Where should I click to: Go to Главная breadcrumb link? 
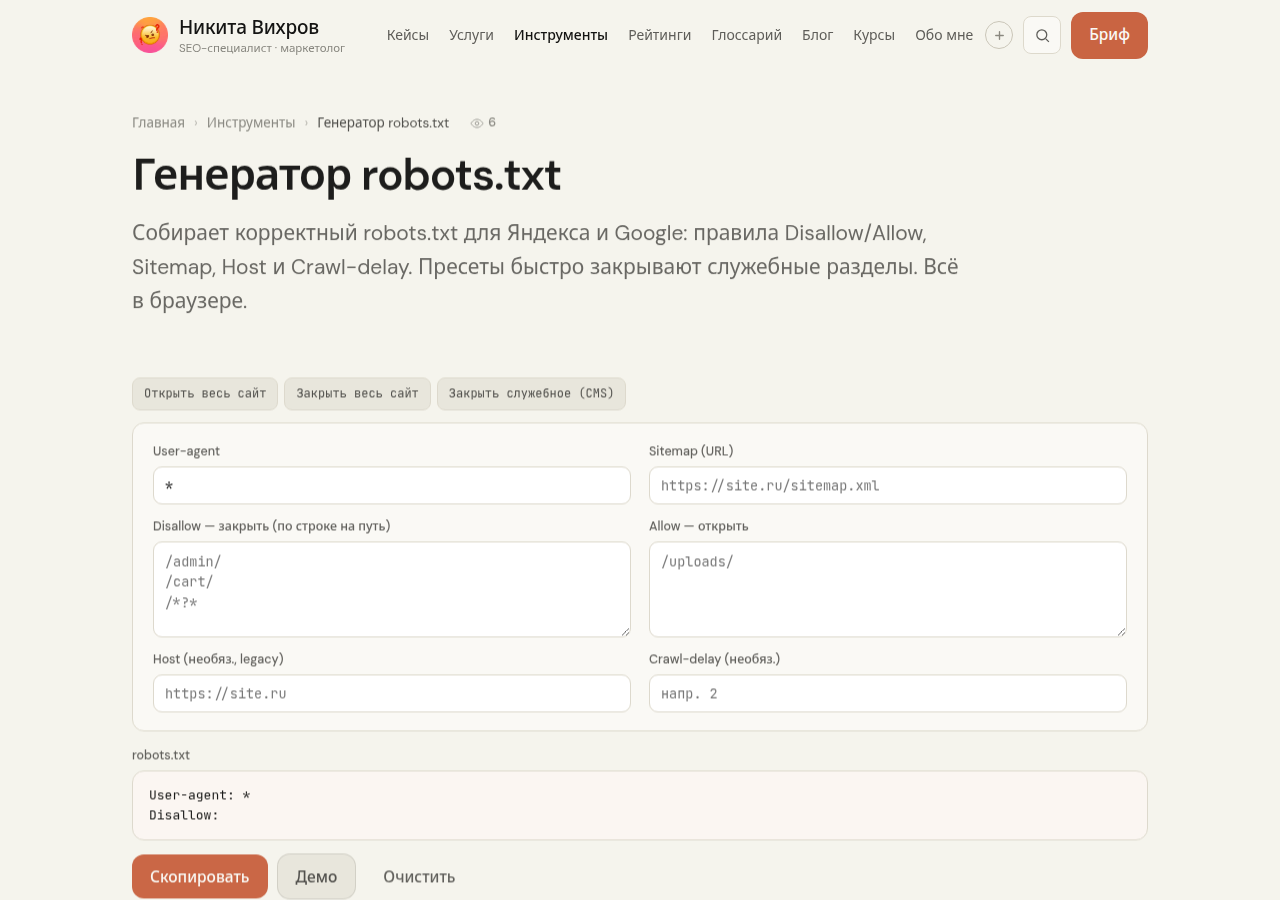point(158,122)
